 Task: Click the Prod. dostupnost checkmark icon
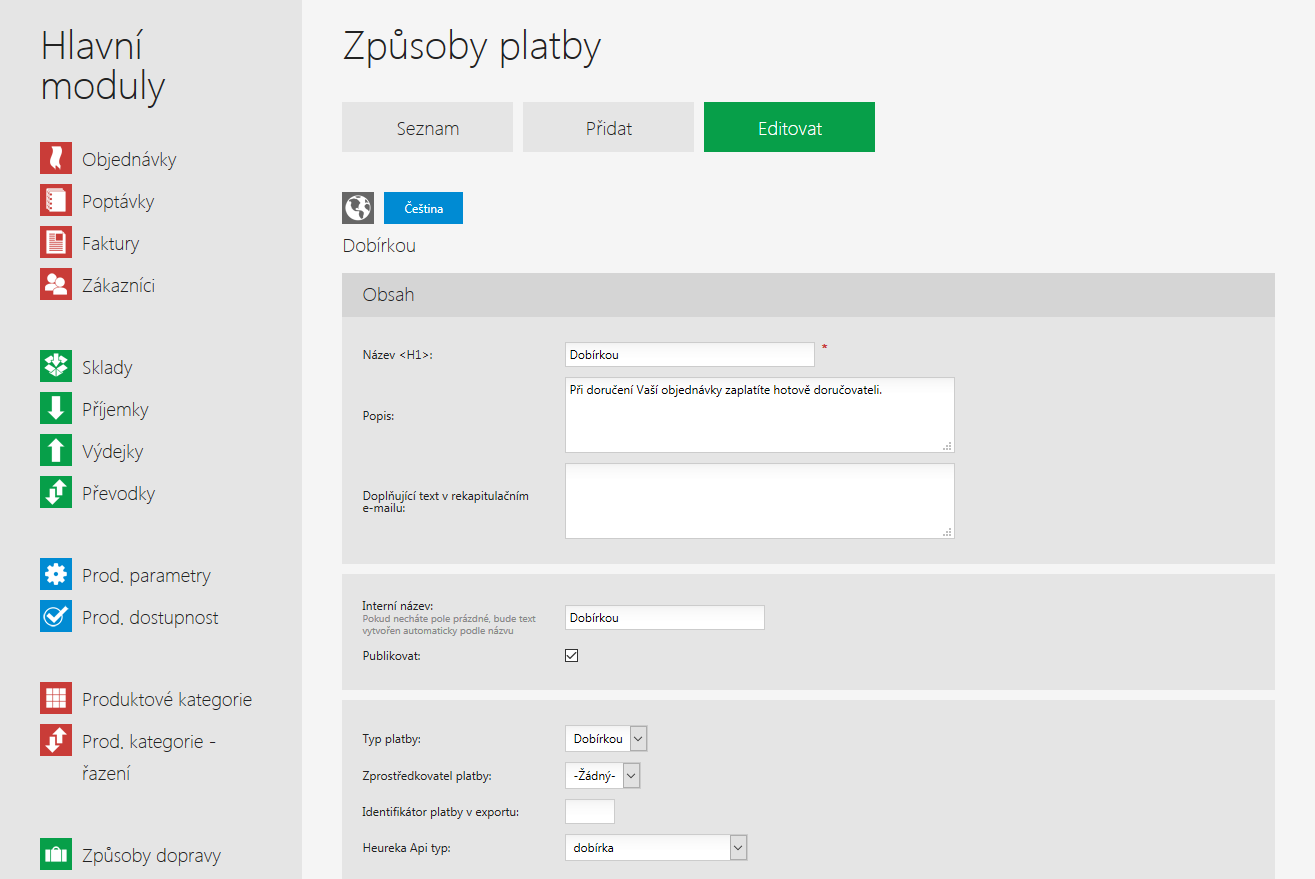(x=56, y=616)
